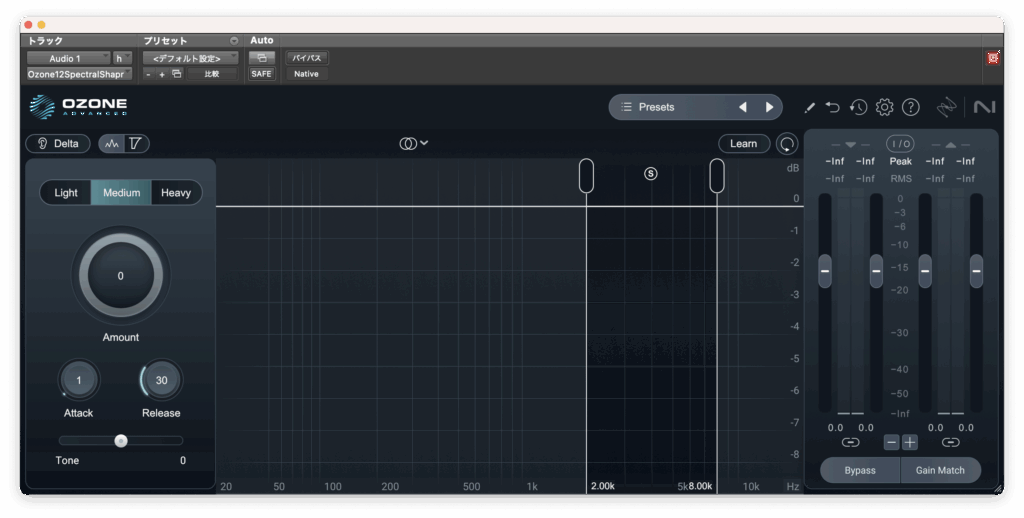The image size is (1024, 518).
Task: Open the Presets list
Action: [668, 107]
